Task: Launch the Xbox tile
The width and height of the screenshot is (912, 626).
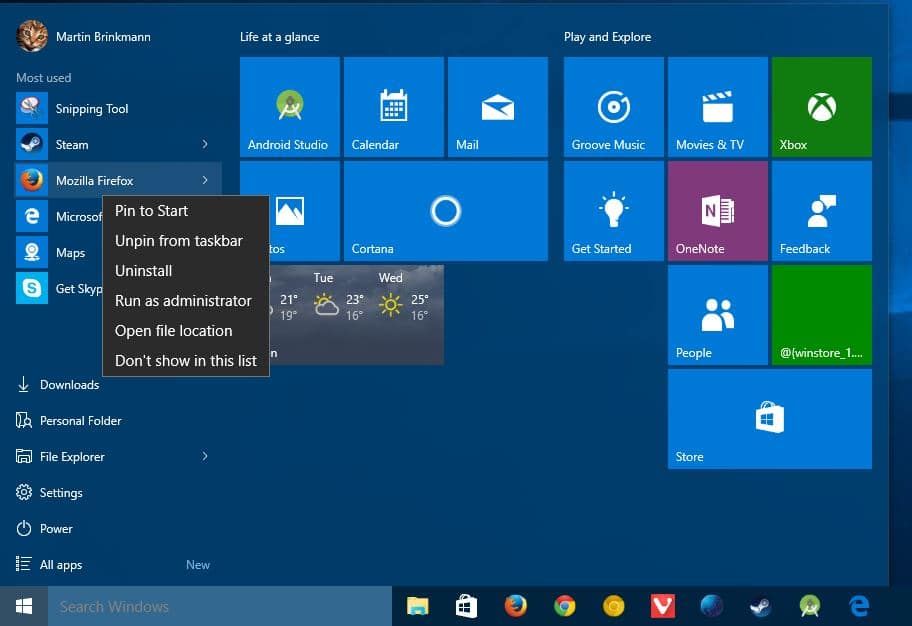Action: [822, 107]
